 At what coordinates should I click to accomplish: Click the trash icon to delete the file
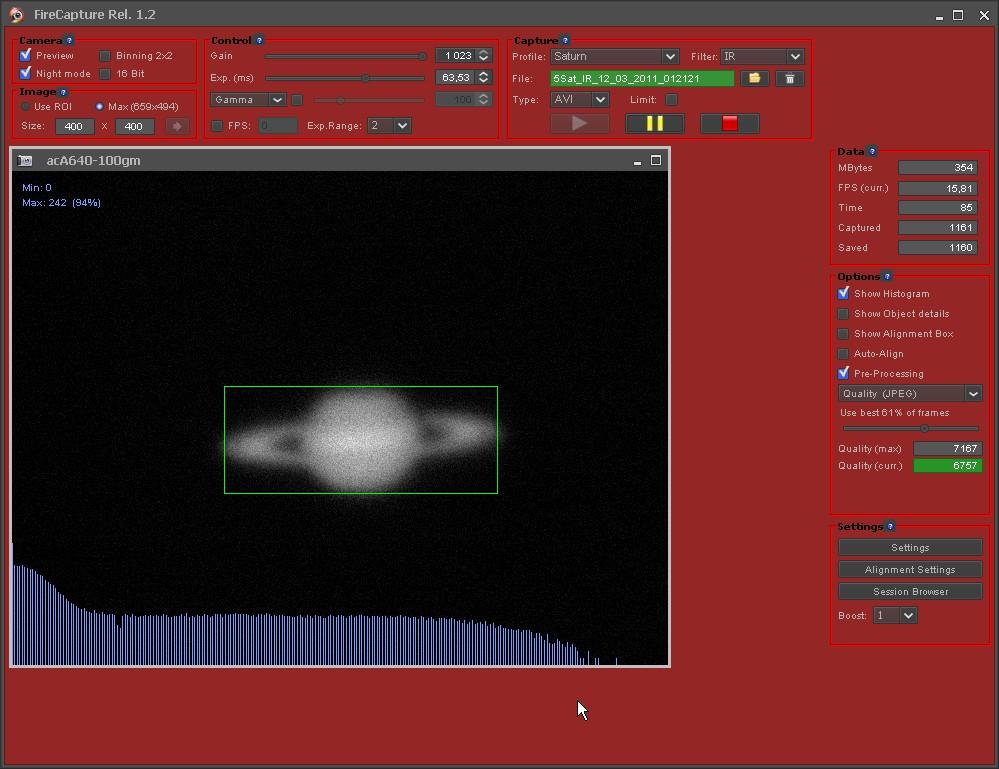(x=789, y=78)
